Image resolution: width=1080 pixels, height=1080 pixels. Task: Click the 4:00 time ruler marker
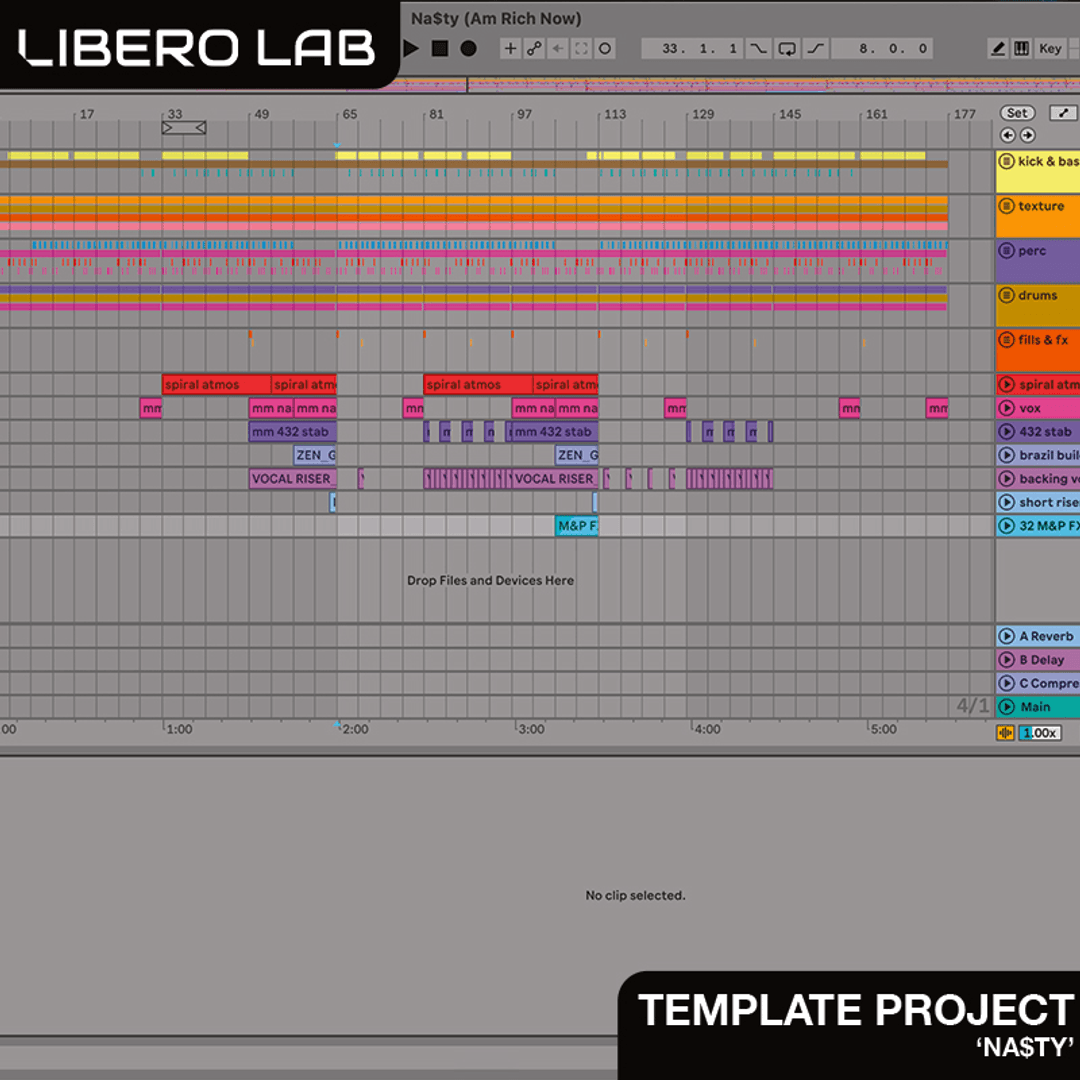coord(707,729)
